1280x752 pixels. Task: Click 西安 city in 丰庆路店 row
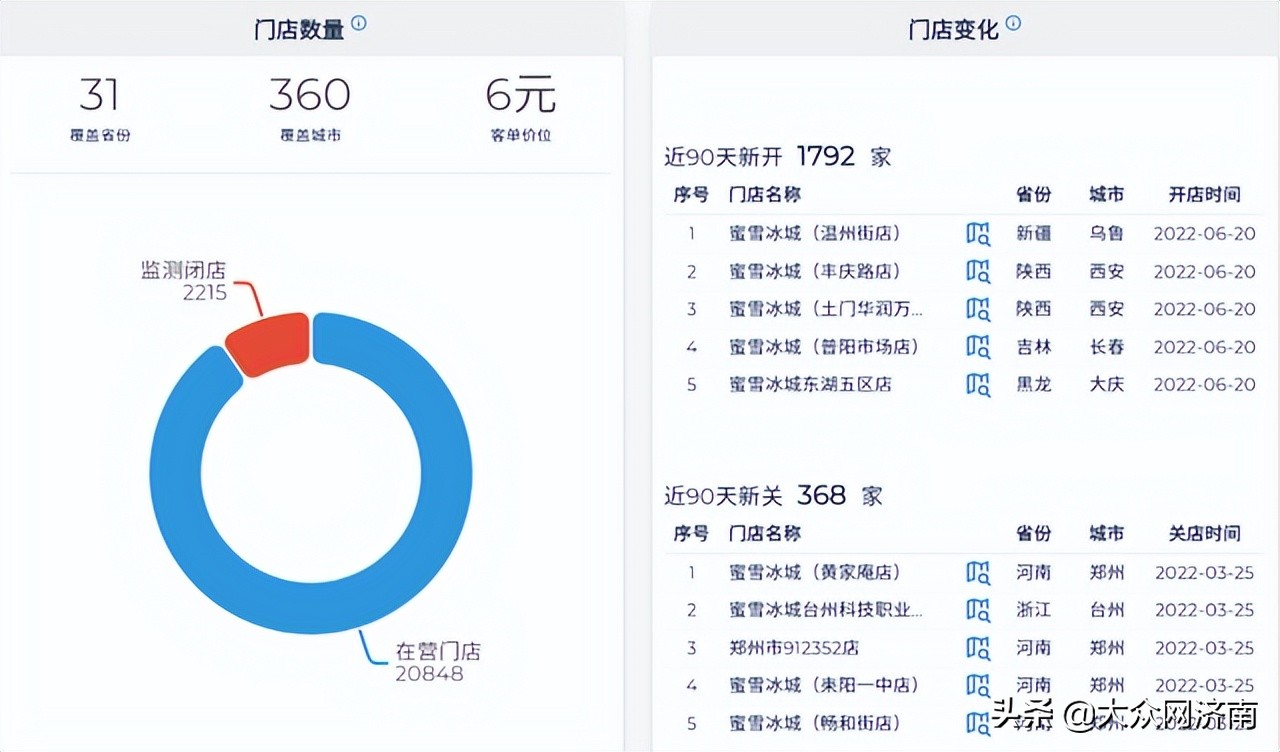1107,272
